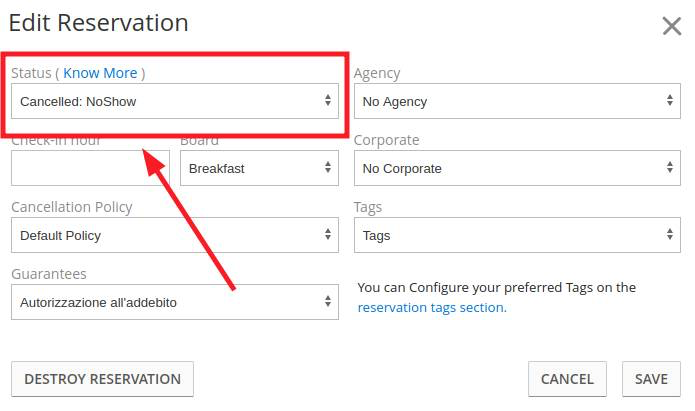Close the Edit Reservation dialog
This screenshot has width=695, height=411.
(672, 26)
